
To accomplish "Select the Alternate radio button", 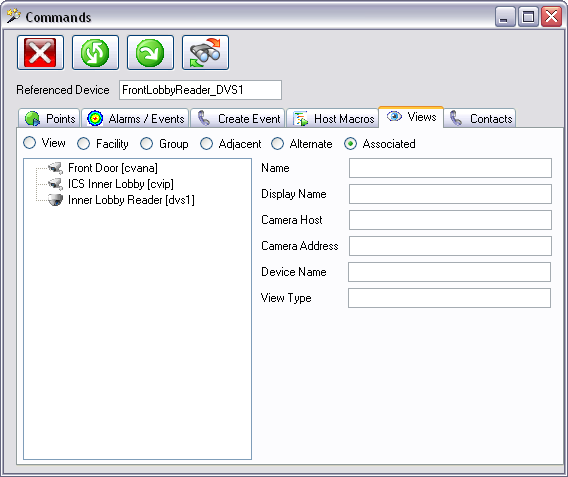I will (x=277, y=144).
